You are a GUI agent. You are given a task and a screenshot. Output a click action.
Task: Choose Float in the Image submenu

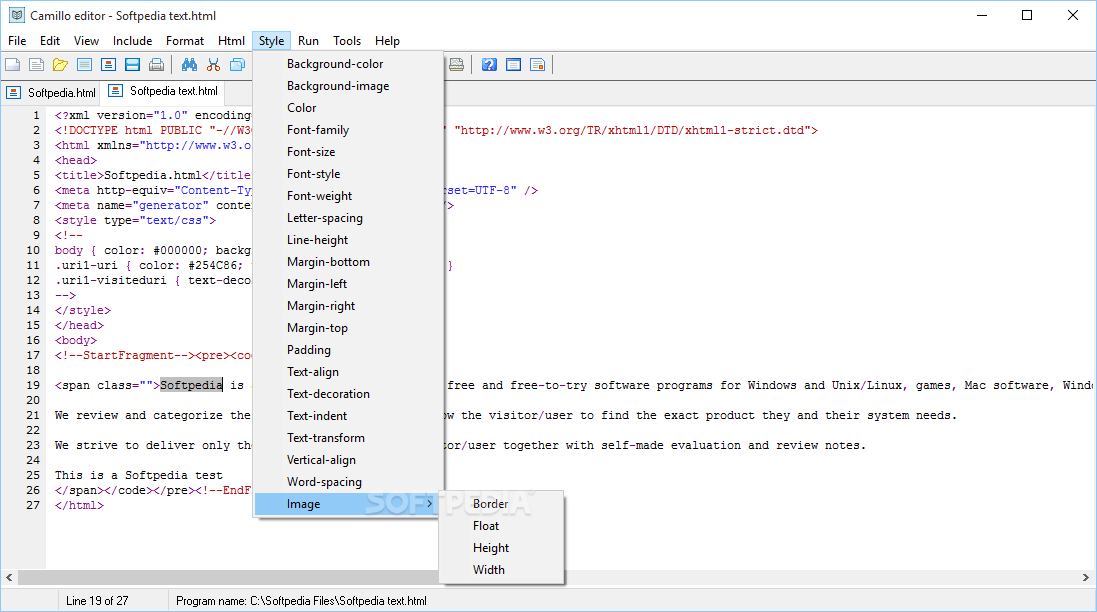(502, 526)
